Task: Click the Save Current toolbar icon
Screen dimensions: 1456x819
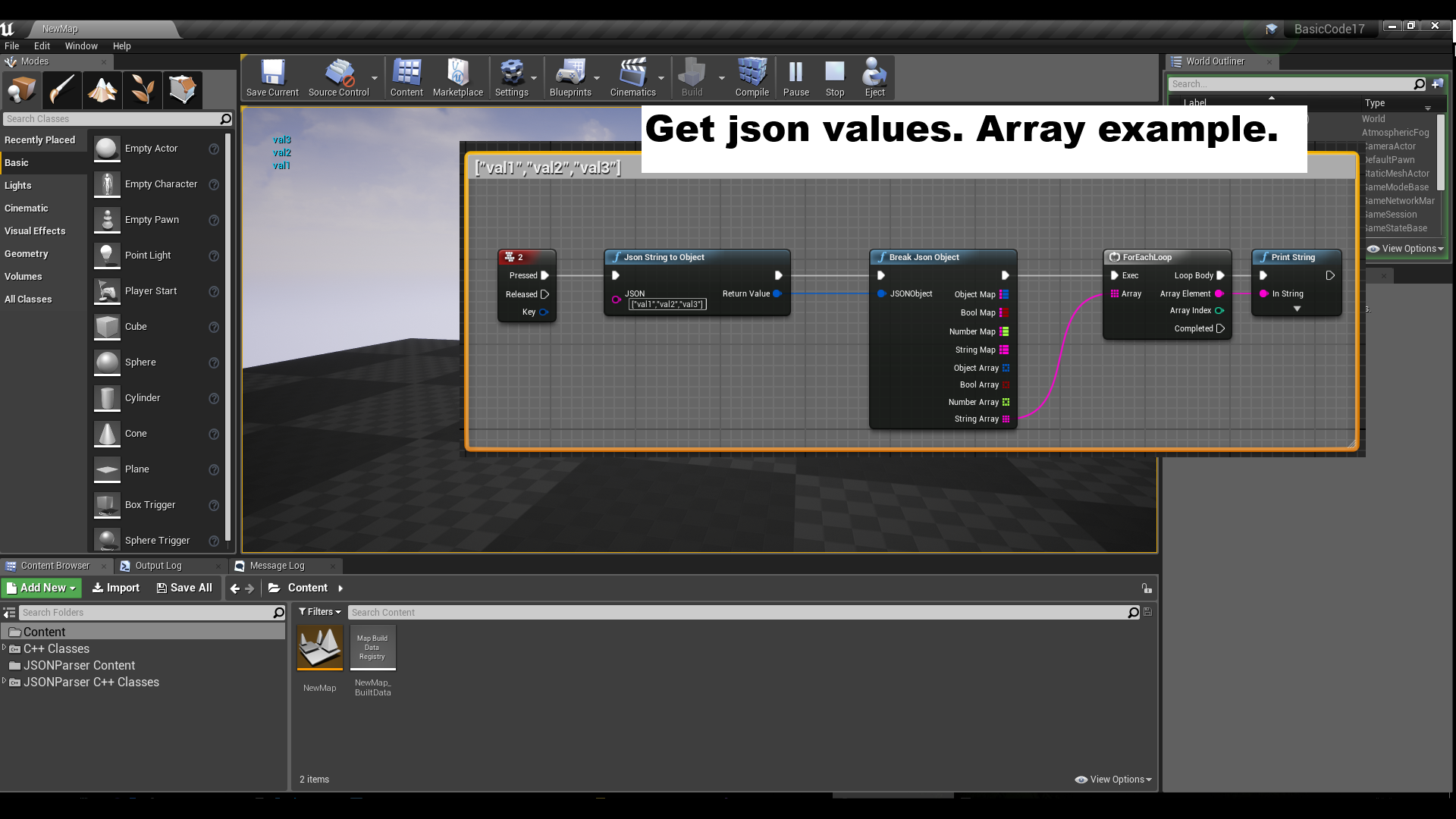Action: 272,77
